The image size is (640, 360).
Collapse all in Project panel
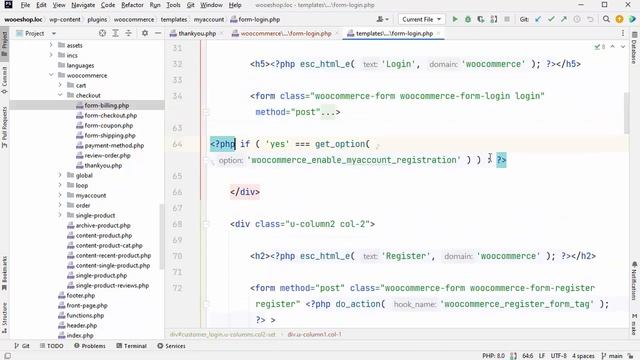[x=128, y=33]
